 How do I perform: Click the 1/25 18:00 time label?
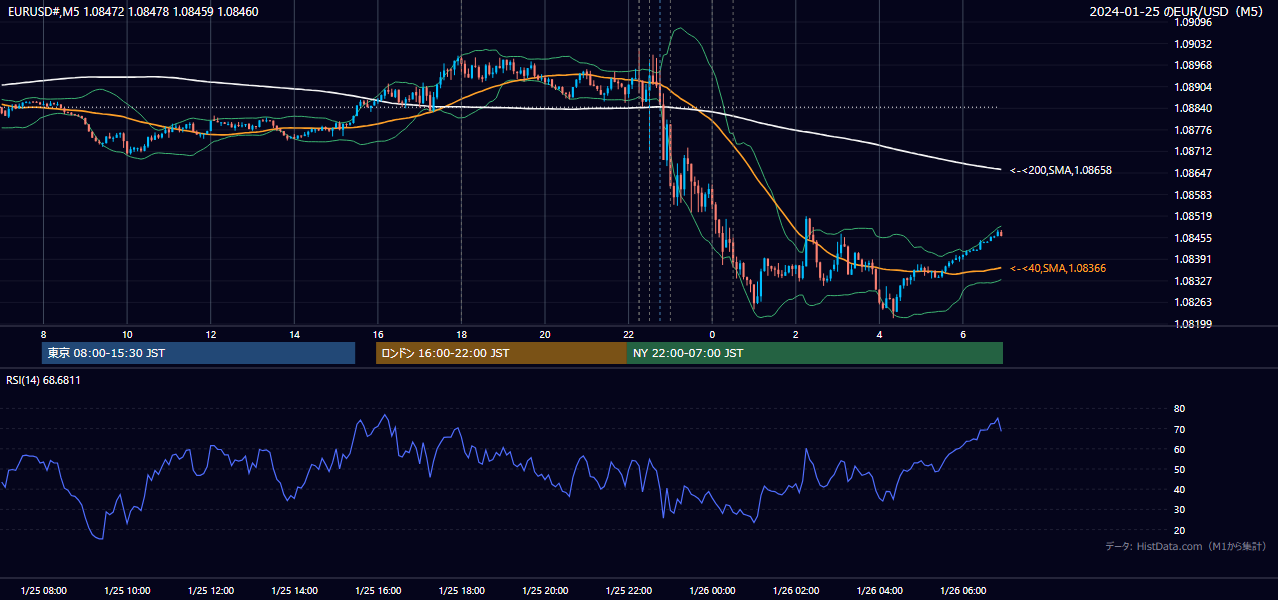point(461,591)
